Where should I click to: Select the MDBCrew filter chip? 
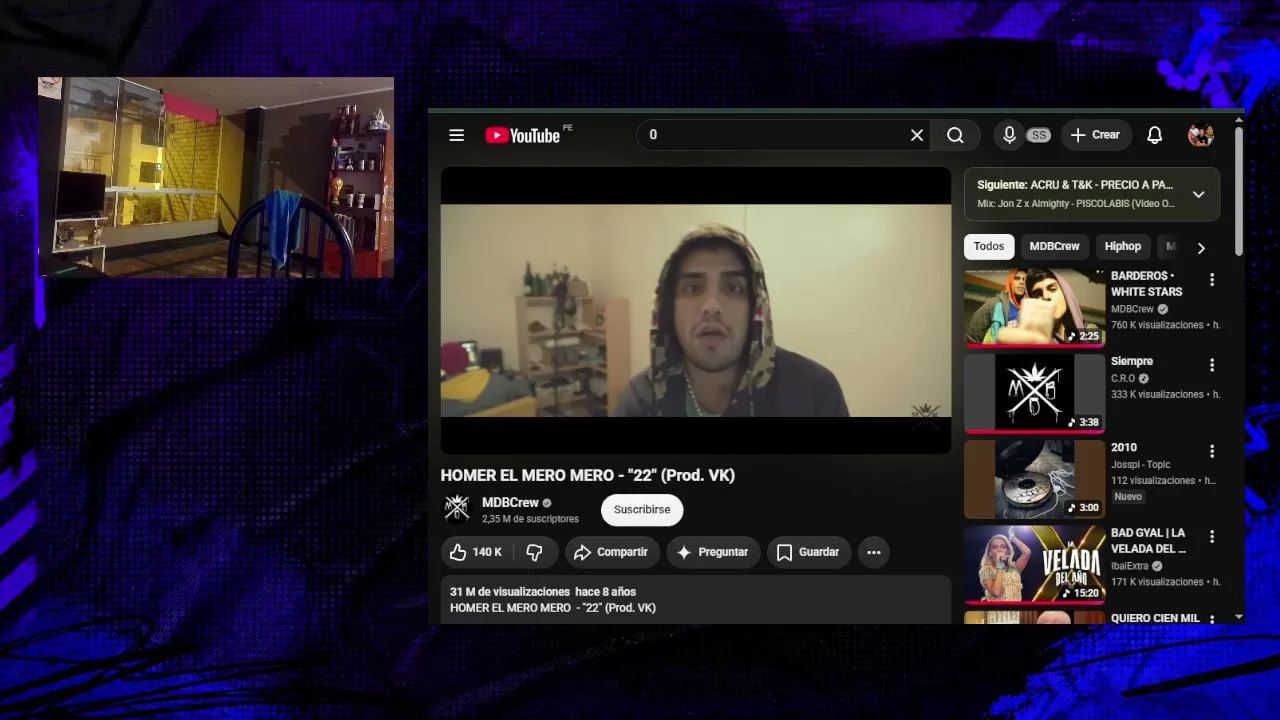tap(1054, 246)
